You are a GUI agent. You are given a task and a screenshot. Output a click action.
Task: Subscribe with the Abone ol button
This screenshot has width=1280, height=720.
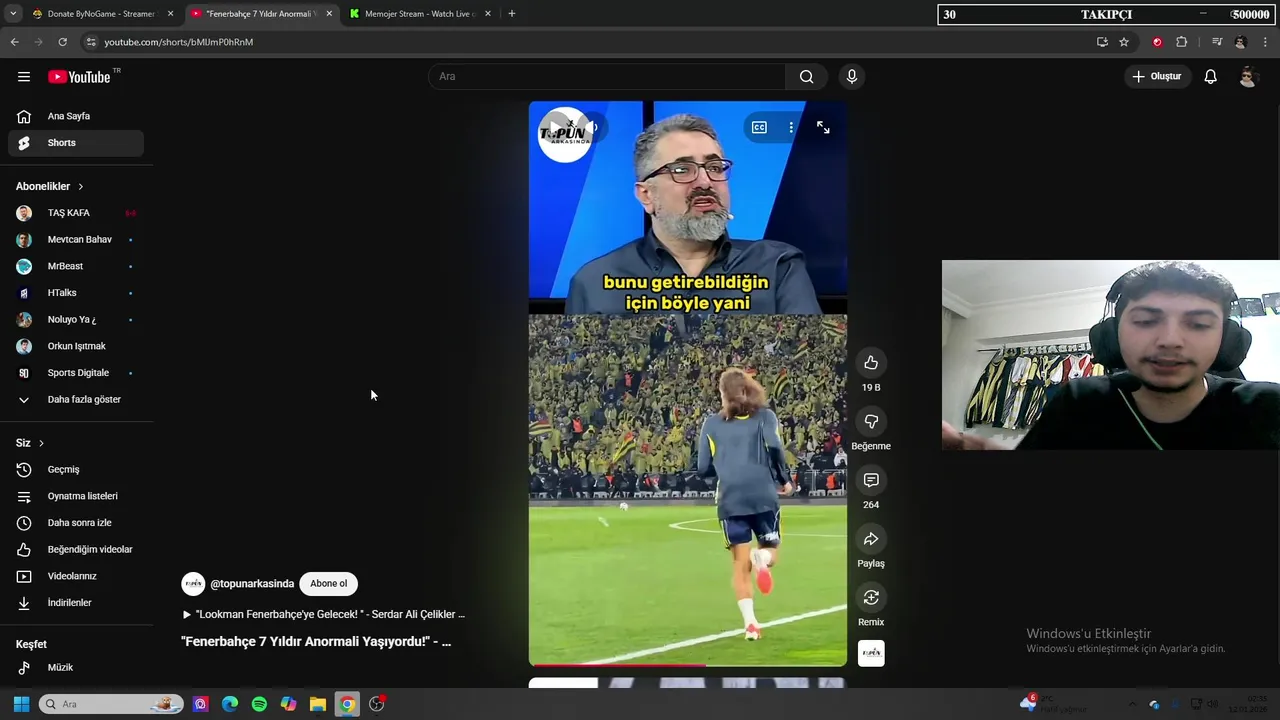tap(328, 584)
